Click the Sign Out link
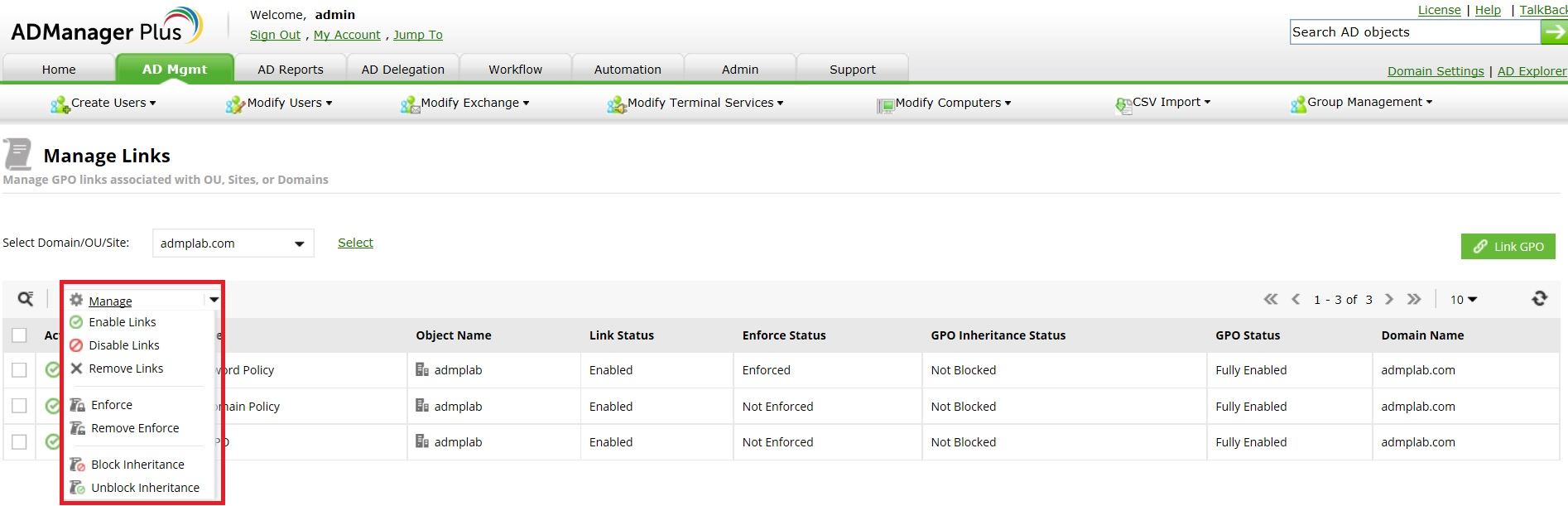The image size is (1568, 506). [275, 35]
